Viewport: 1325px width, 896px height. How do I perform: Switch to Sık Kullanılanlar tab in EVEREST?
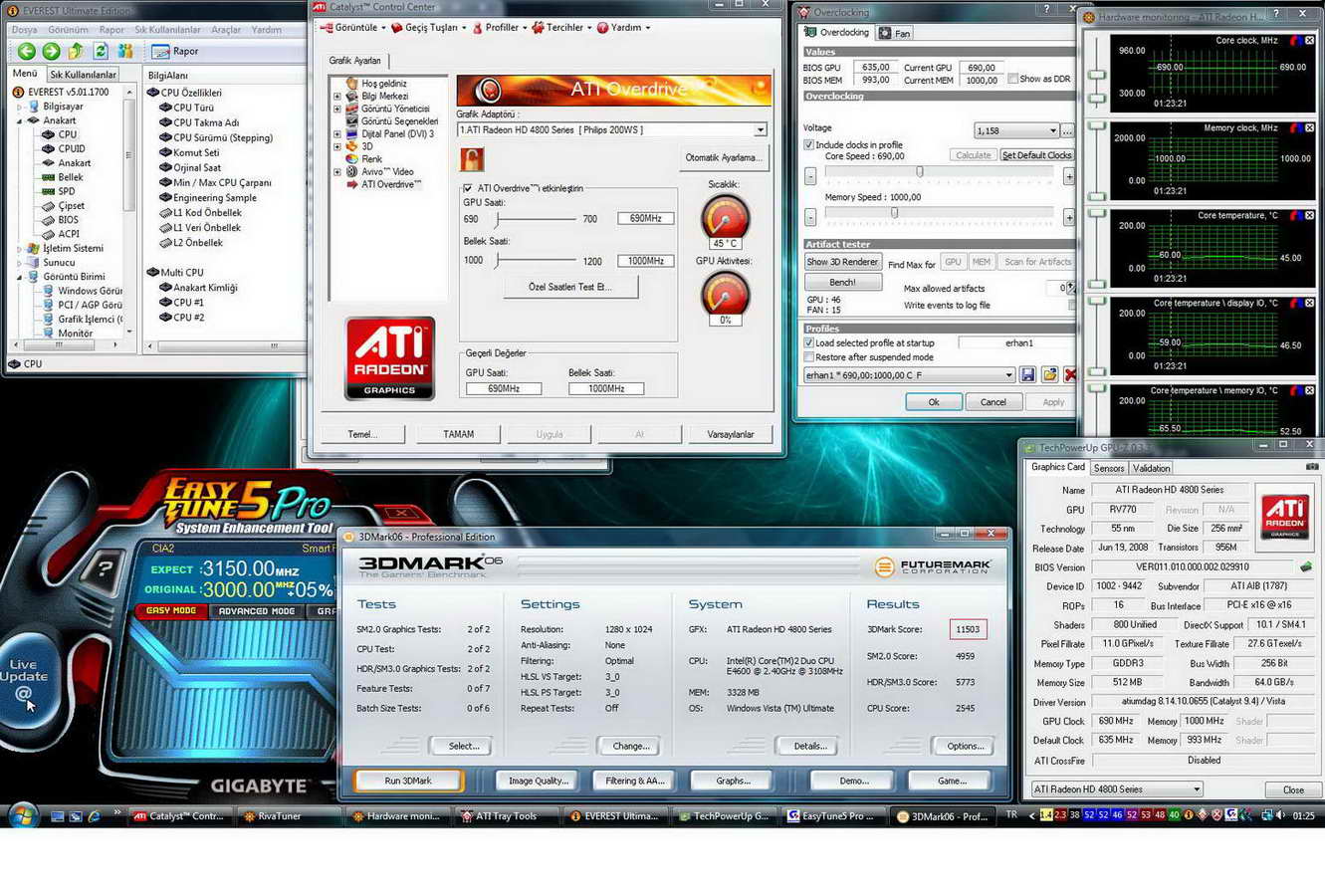tap(84, 75)
